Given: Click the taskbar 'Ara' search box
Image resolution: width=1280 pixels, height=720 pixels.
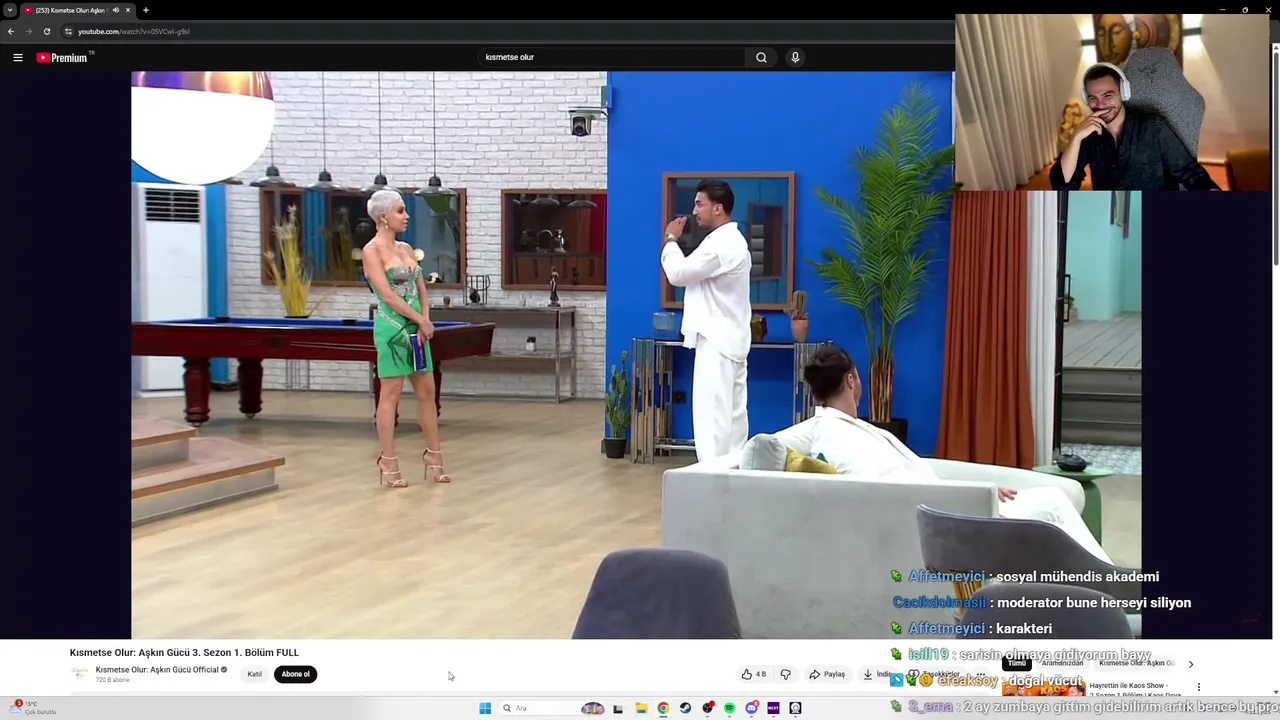Looking at the screenshot, I should (x=552, y=708).
